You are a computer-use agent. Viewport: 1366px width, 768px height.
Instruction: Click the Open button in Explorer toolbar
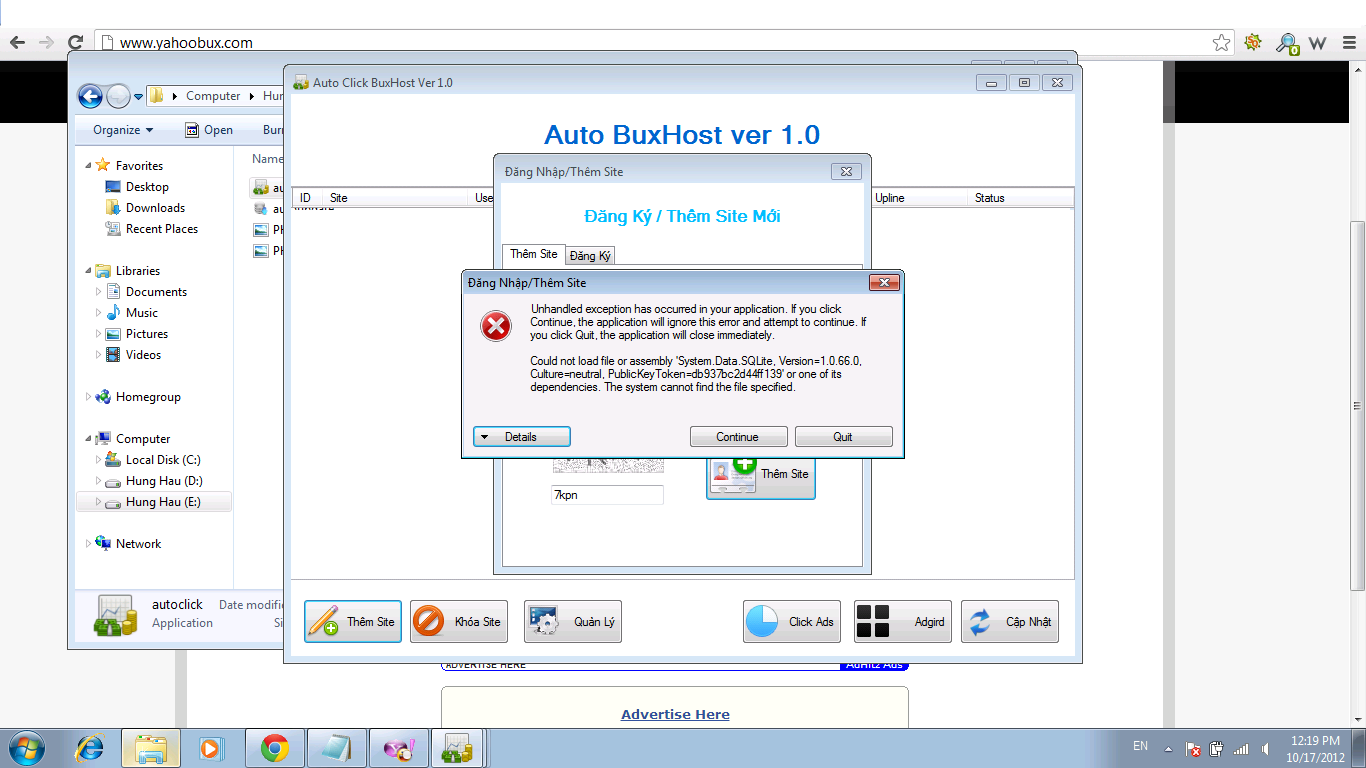point(209,130)
